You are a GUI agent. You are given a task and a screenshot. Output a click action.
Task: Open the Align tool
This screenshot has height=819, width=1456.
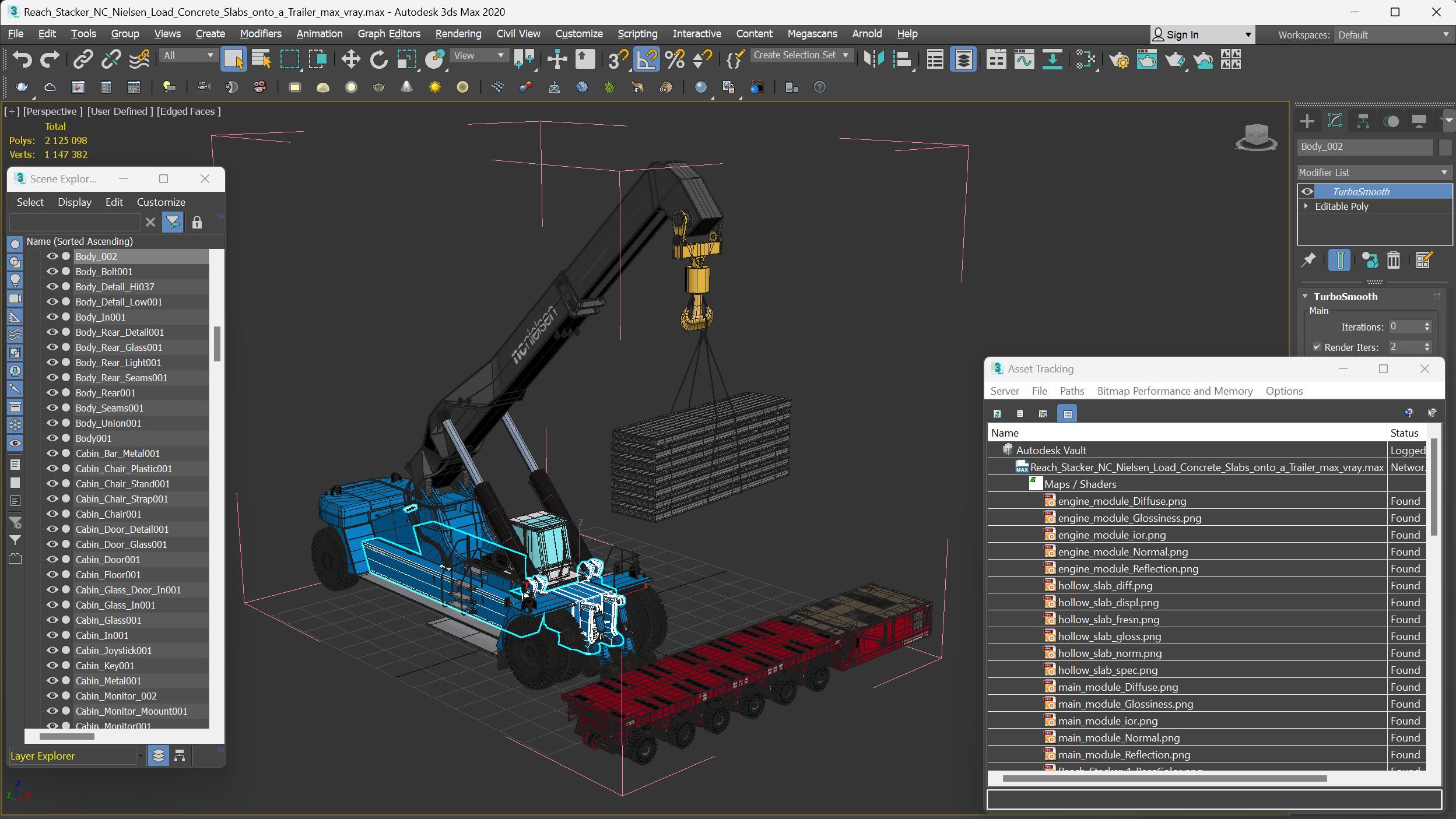click(x=902, y=59)
